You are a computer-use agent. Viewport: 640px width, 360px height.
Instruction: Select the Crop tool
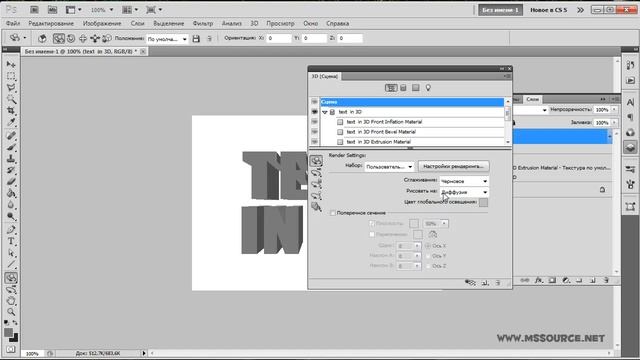pos(11,111)
